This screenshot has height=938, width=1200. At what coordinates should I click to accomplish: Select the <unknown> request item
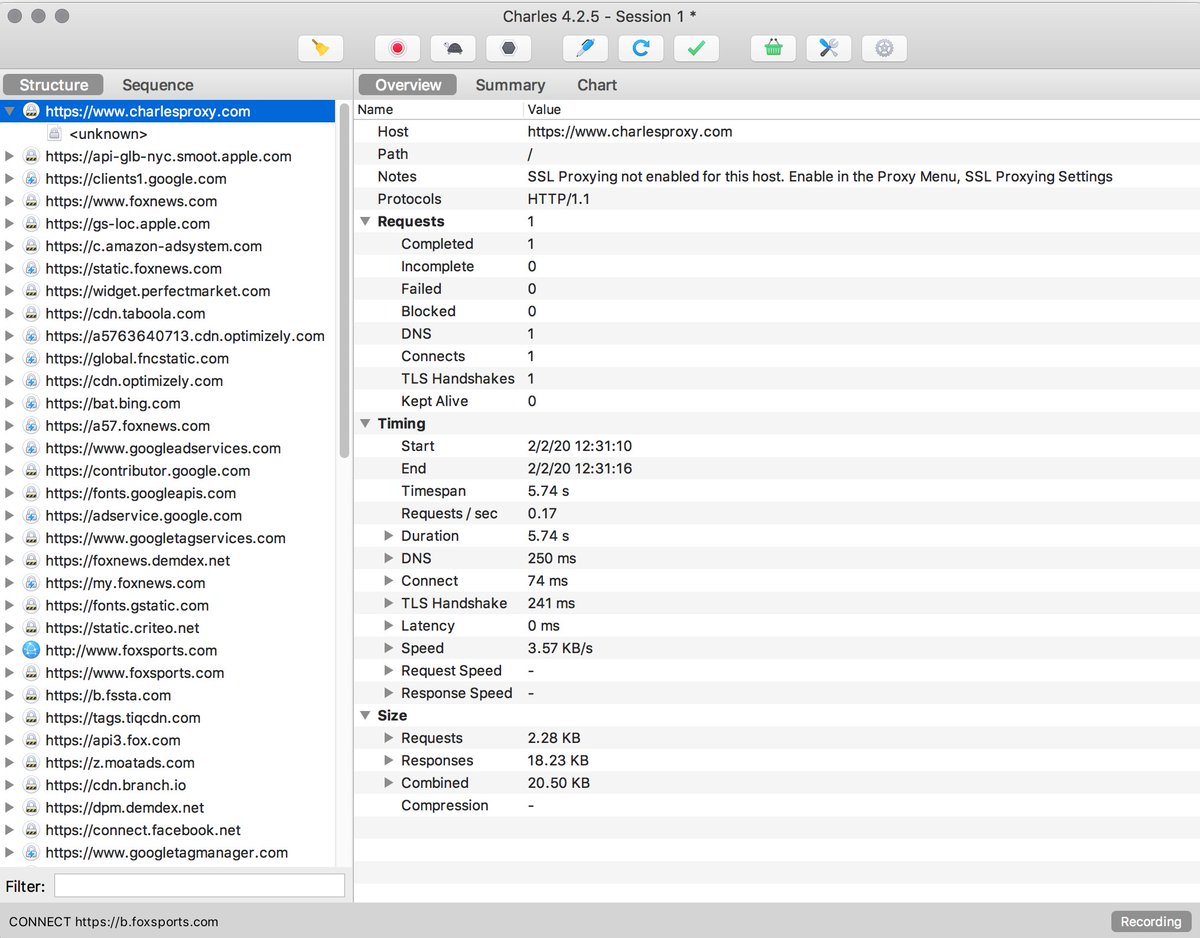pyautogui.click(x=108, y=134)
